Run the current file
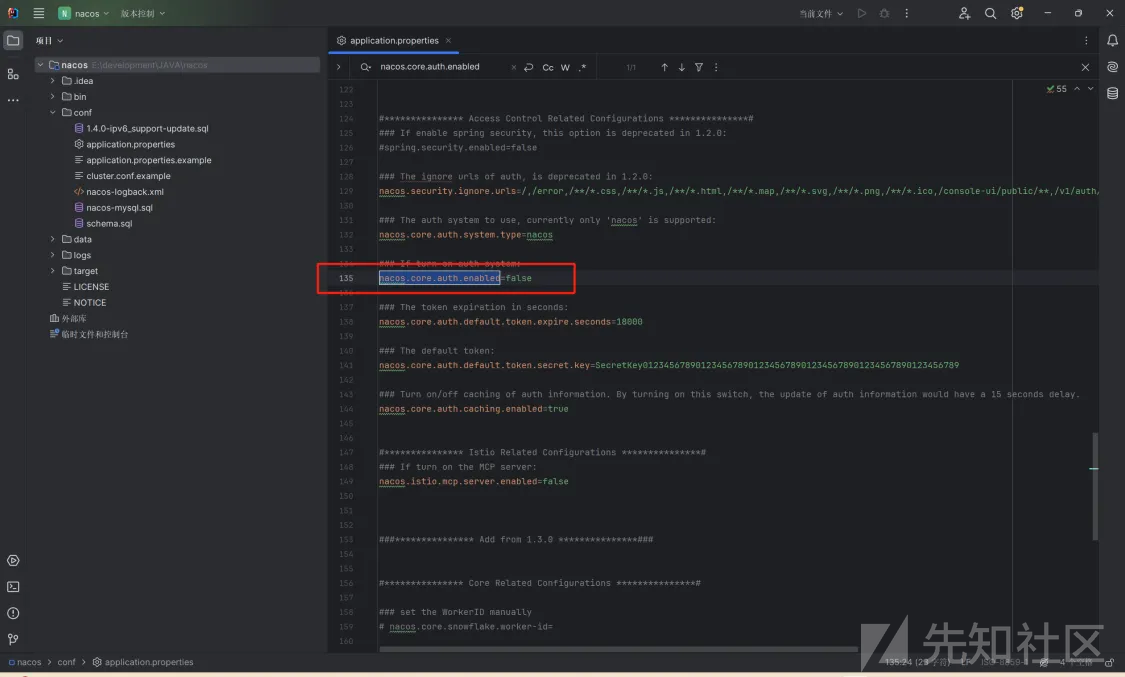Screen dimensions: 1125x677 (x=862, y=13)
